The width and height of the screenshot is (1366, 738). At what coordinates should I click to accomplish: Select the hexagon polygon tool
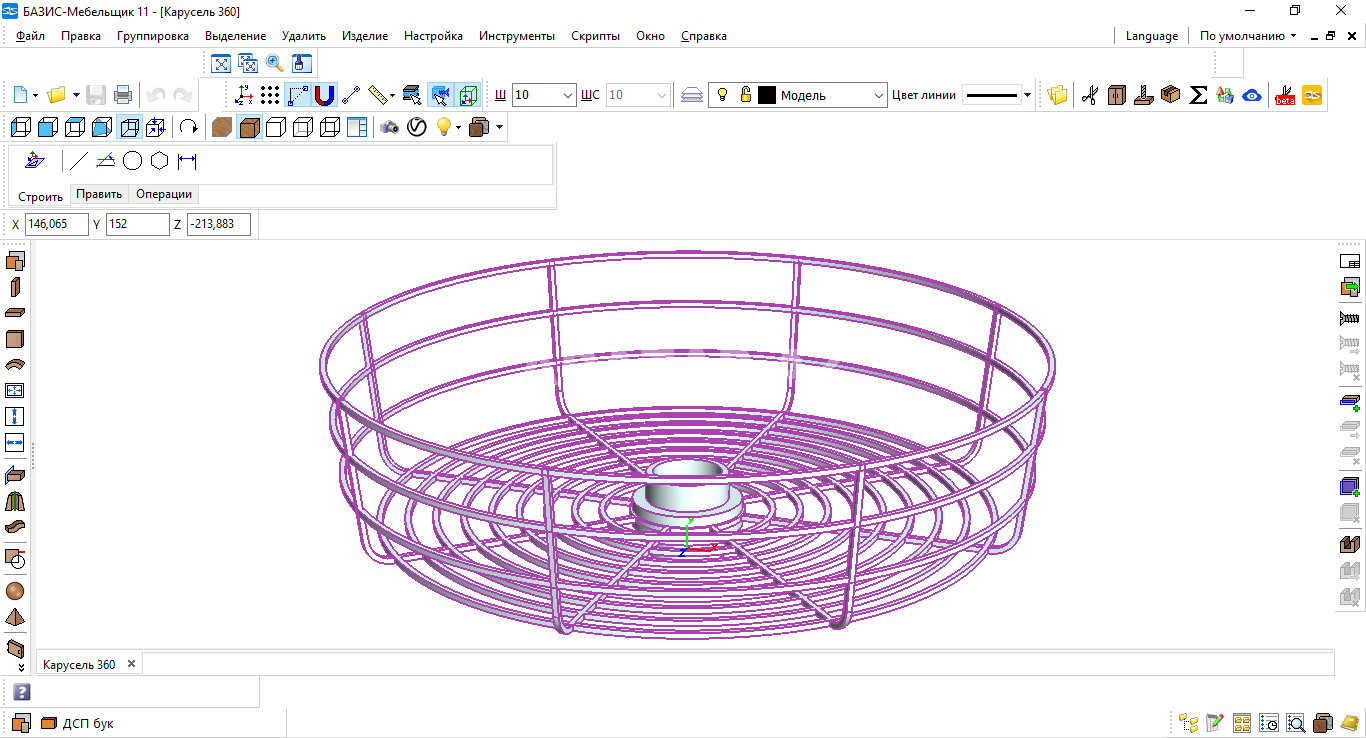(x=159, y=161)
